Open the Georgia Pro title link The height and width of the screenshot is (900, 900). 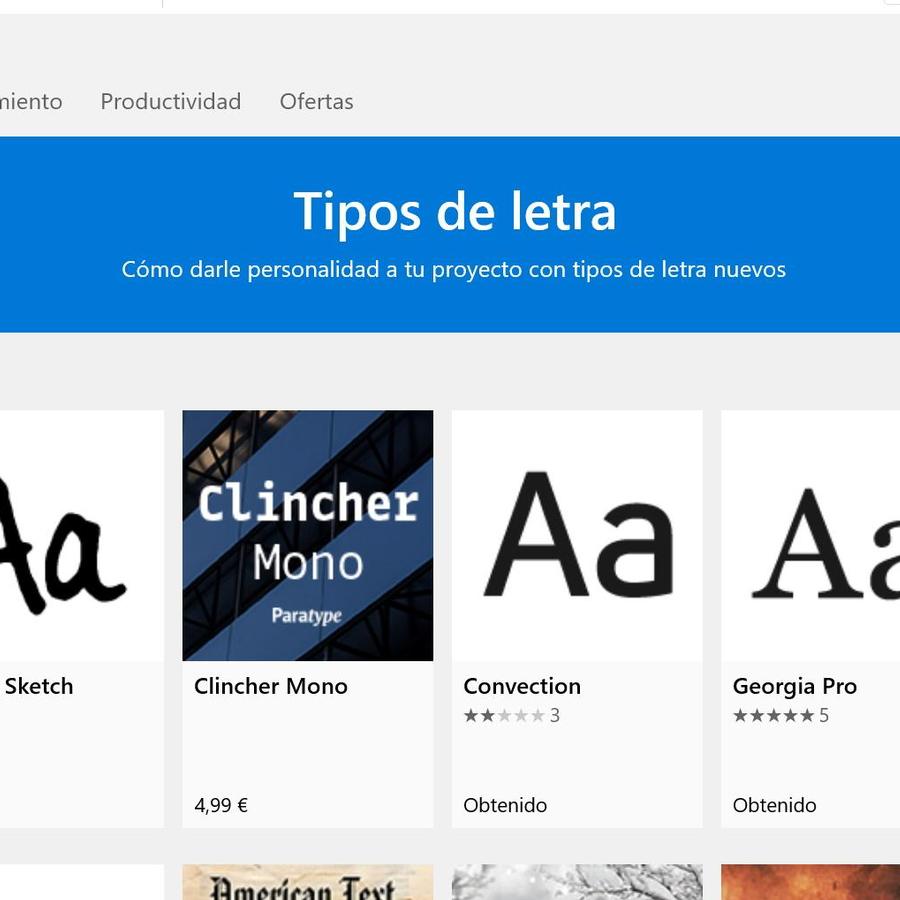coord(795,686)
